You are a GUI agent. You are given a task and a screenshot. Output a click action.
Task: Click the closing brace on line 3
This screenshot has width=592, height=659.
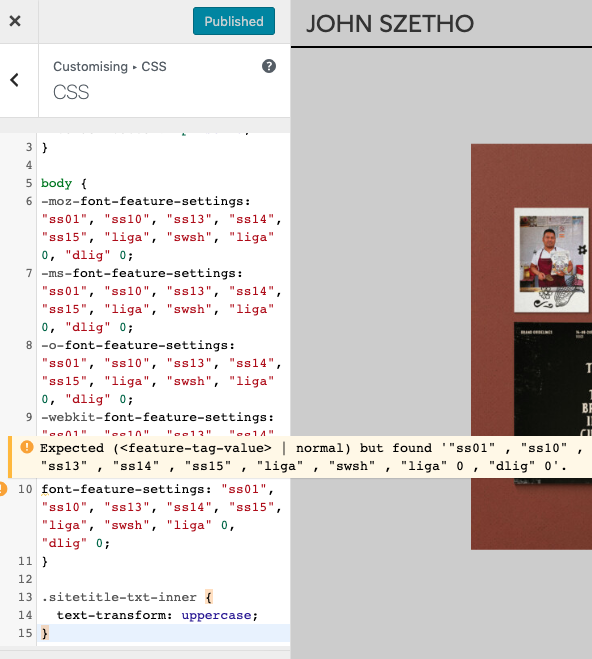point(45,147)
